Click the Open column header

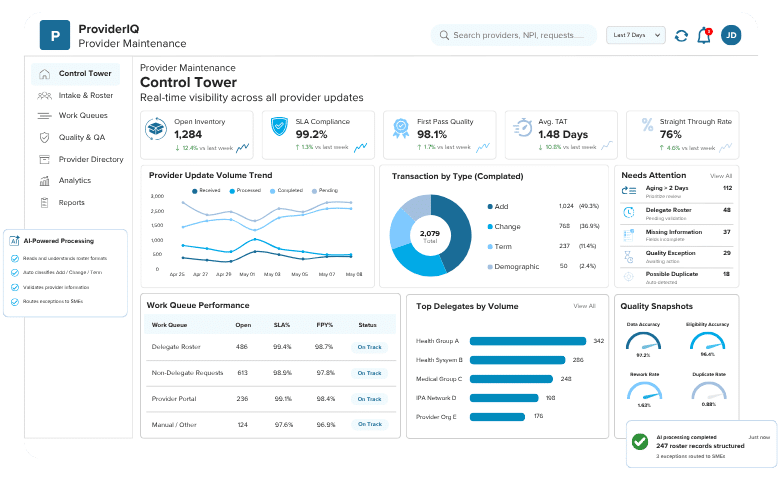(243, 325)
